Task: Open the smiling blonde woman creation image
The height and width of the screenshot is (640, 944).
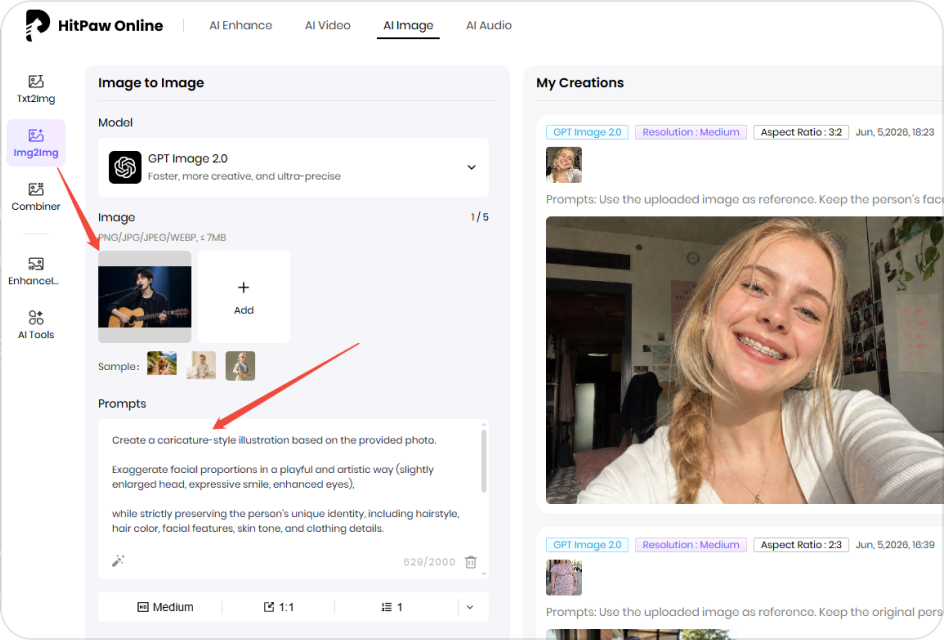Action: [745, 360]
